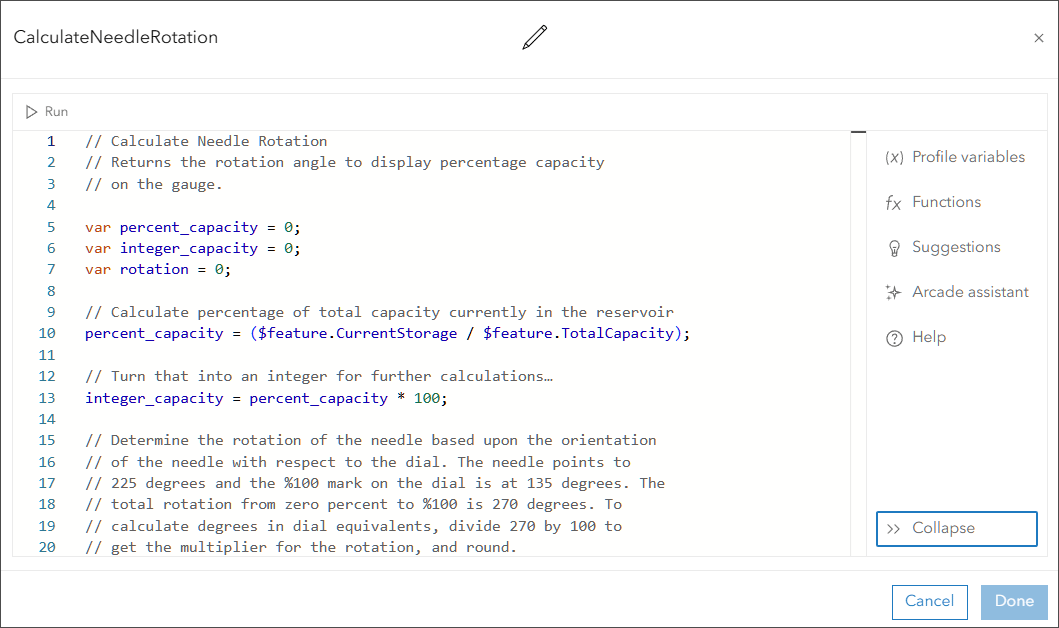Collapse the side actions panel

point(956,529)
